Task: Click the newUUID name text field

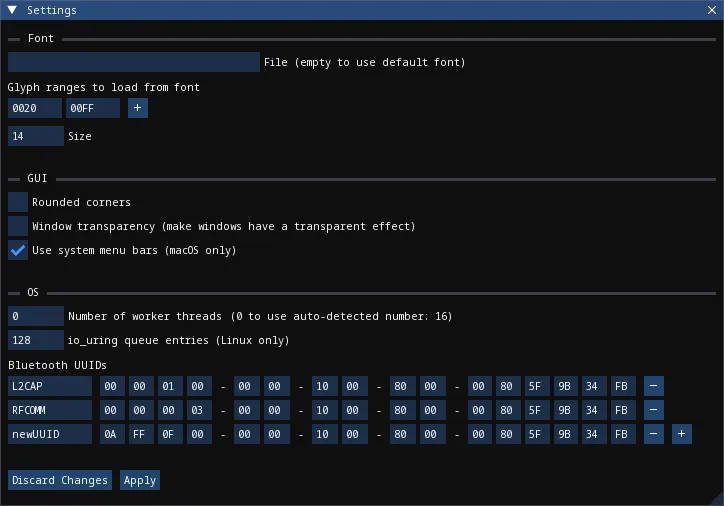Action: (x=50, y=434)
